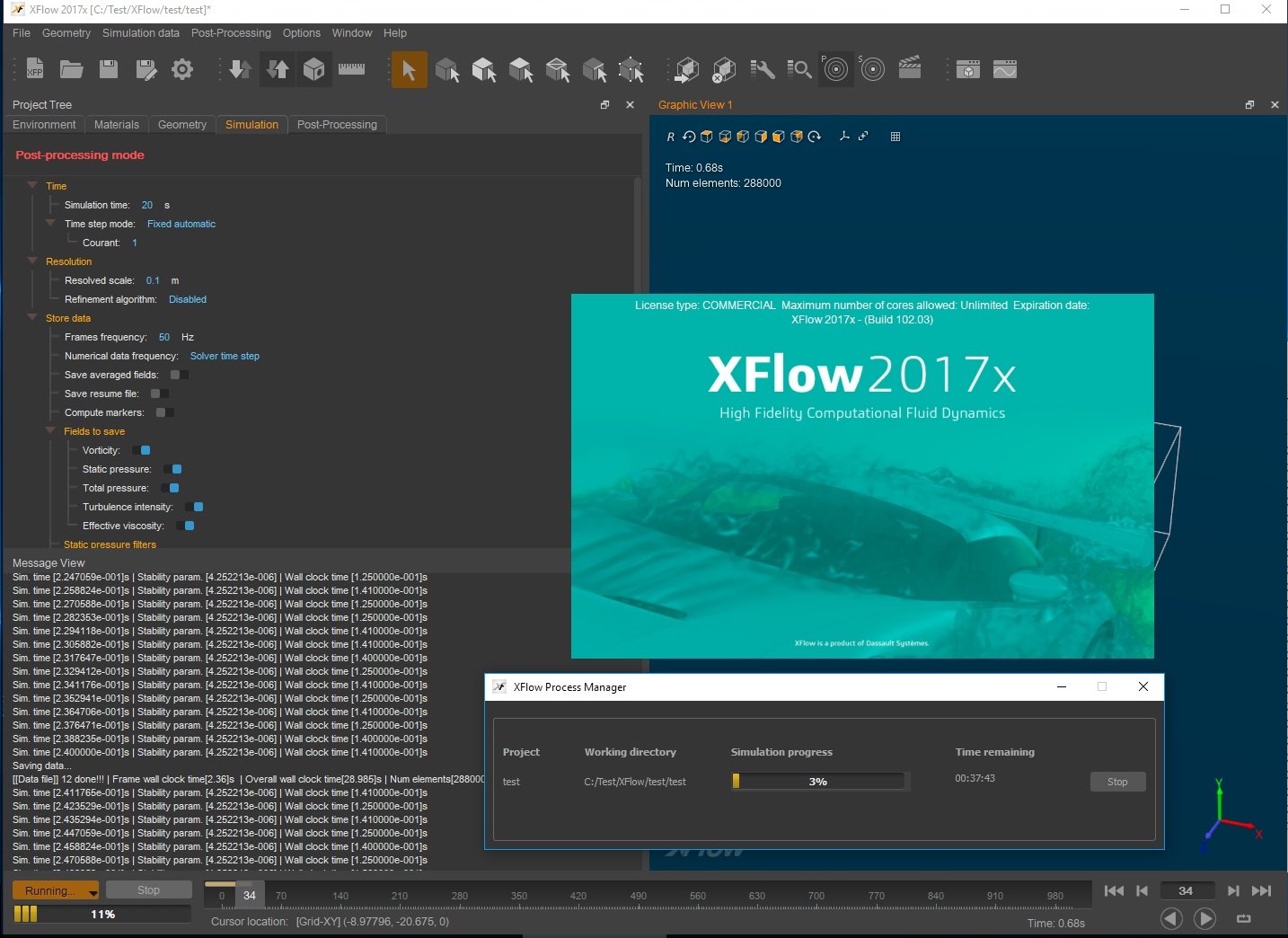Click the Save As pencil-floppy icon
This screenshot has width=1288, height=938.
(x=146, y=69)
